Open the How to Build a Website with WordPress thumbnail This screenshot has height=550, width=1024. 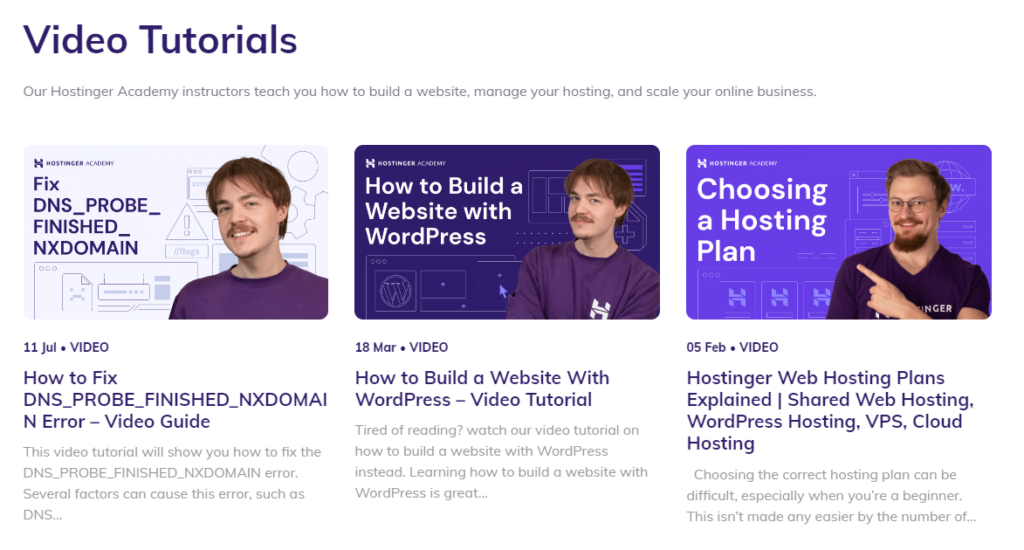coord(507,232)
